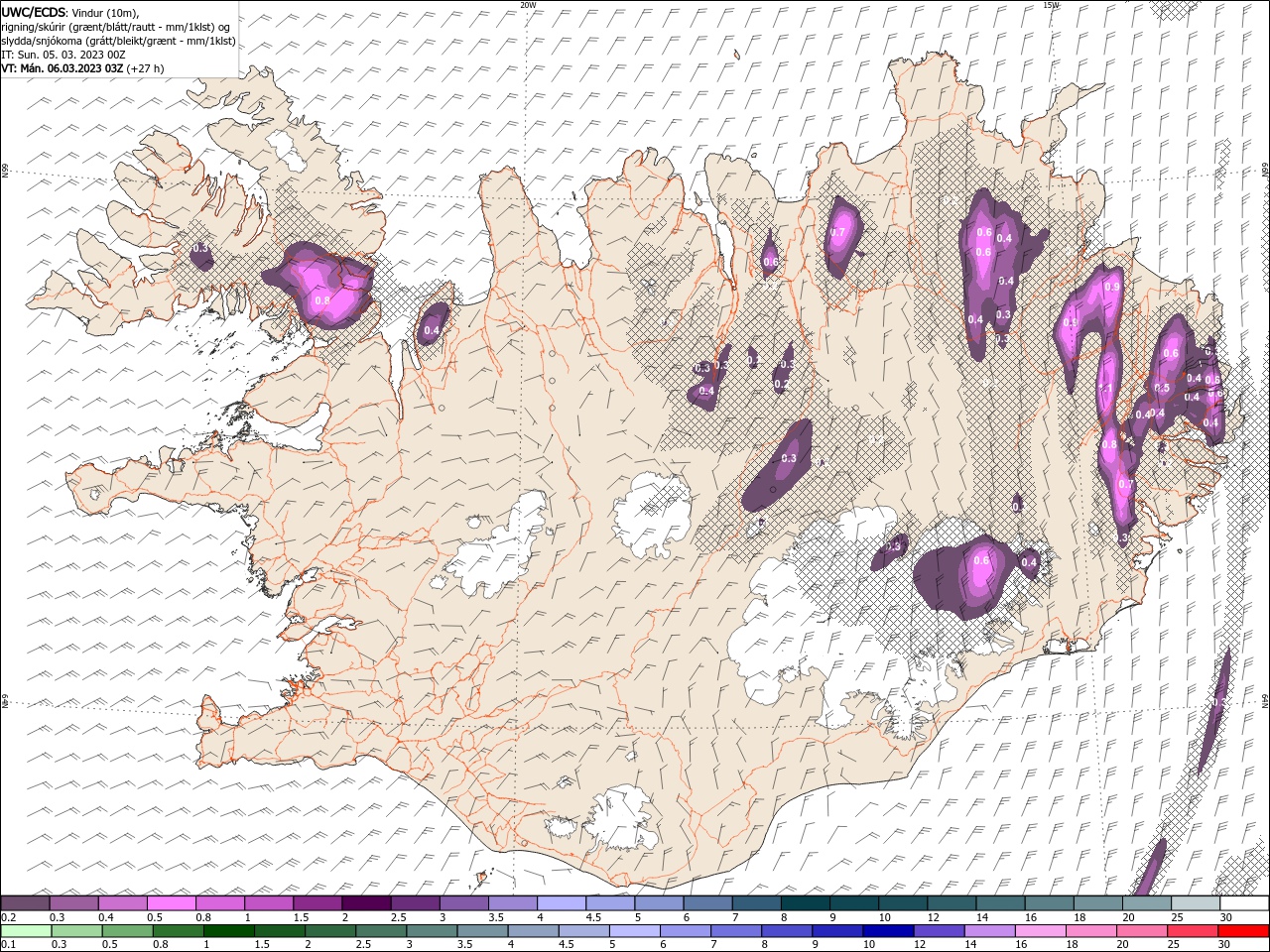Select lower-row blue swatch starting at 8
The height and width of the screenshot is (952, 1270).
coord(786,931)
